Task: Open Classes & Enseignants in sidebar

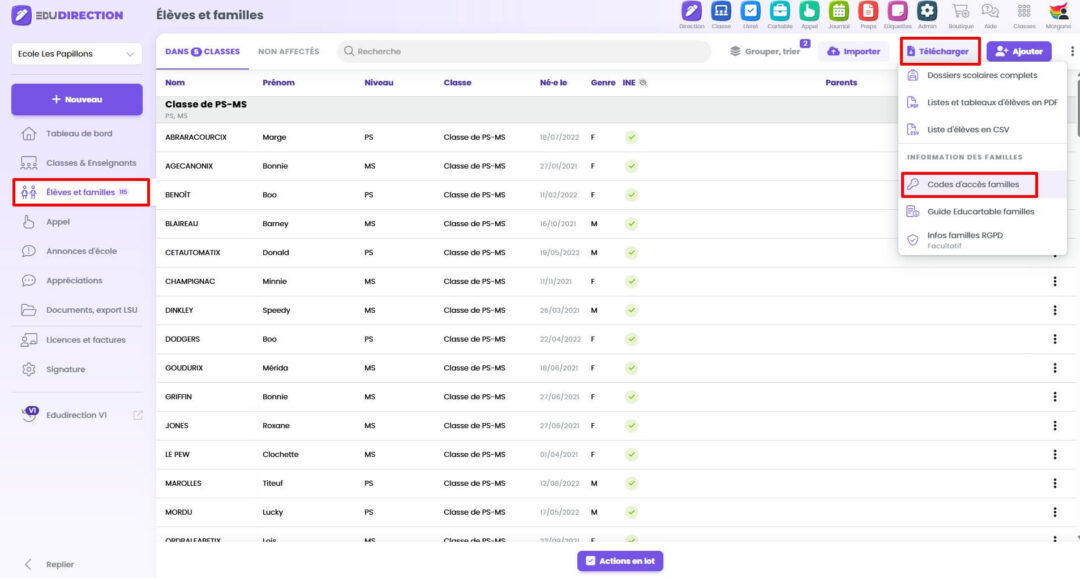Action: click(77, 163)
